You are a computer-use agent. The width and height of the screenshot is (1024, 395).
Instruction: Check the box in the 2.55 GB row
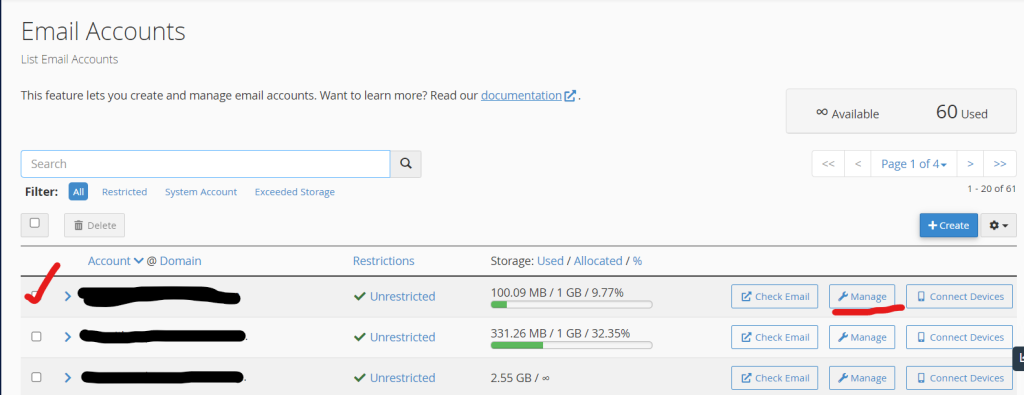pos(37,377)
